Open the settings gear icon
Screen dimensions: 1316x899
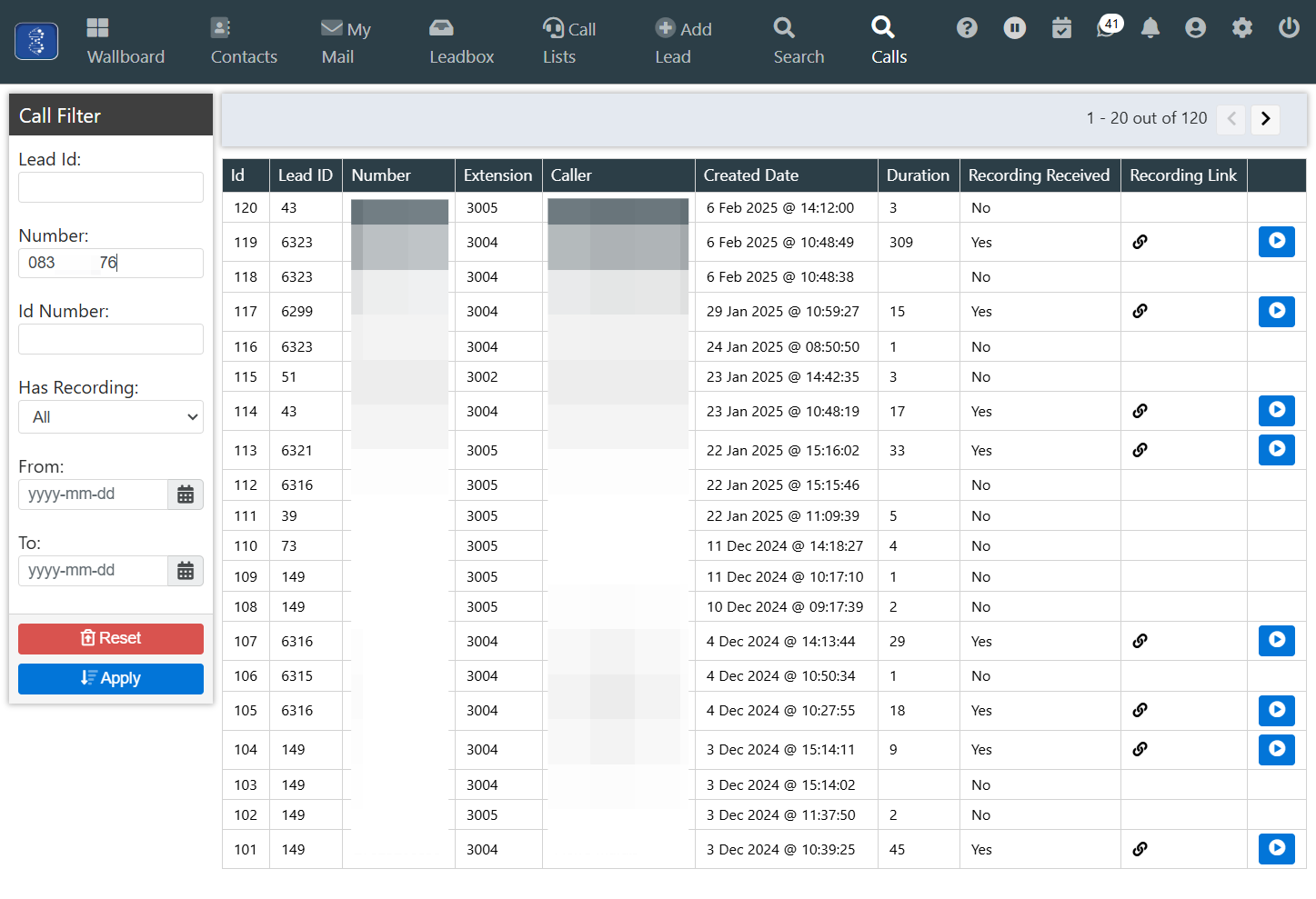point(1242,28)
